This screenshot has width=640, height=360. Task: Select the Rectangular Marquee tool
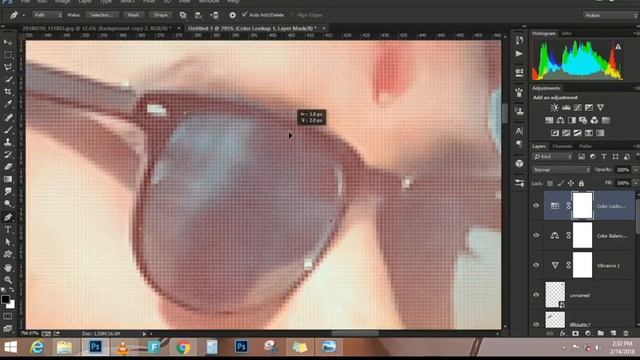8,55
